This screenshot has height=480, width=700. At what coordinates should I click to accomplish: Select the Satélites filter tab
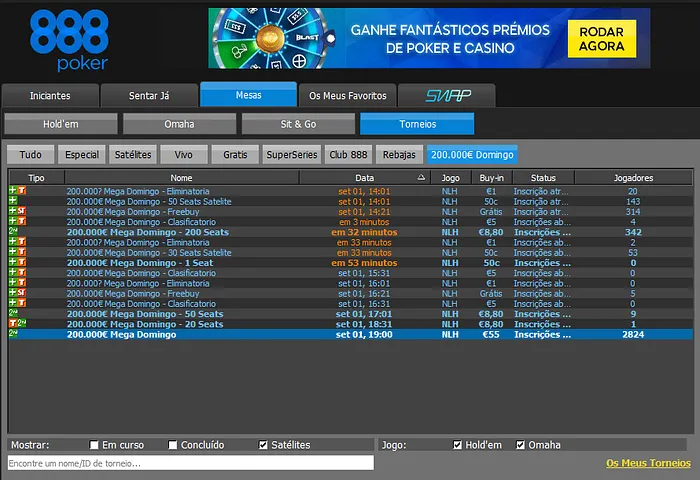tap(133, 154)
